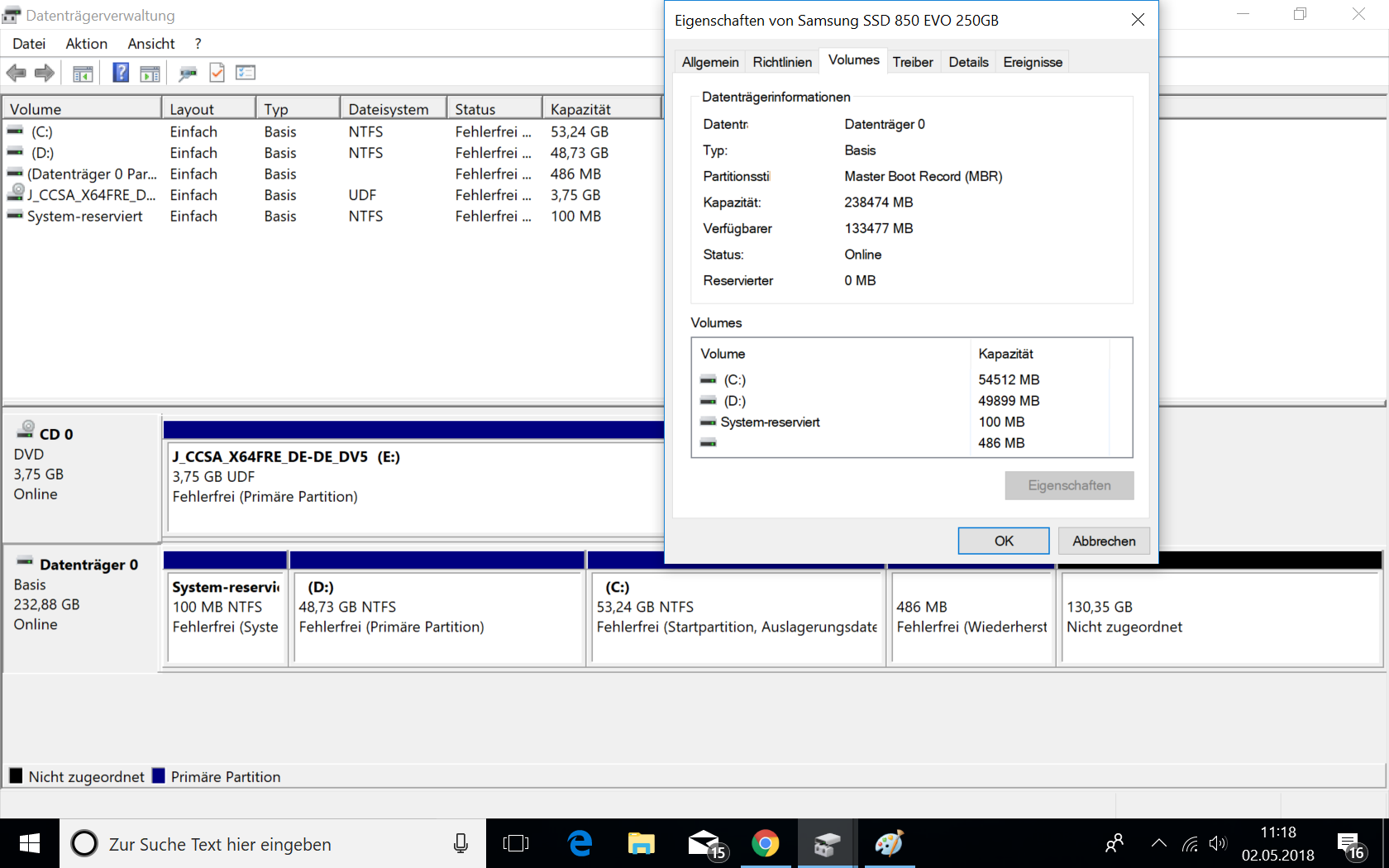Click OK in the properties dialog

pos(1004,541)
